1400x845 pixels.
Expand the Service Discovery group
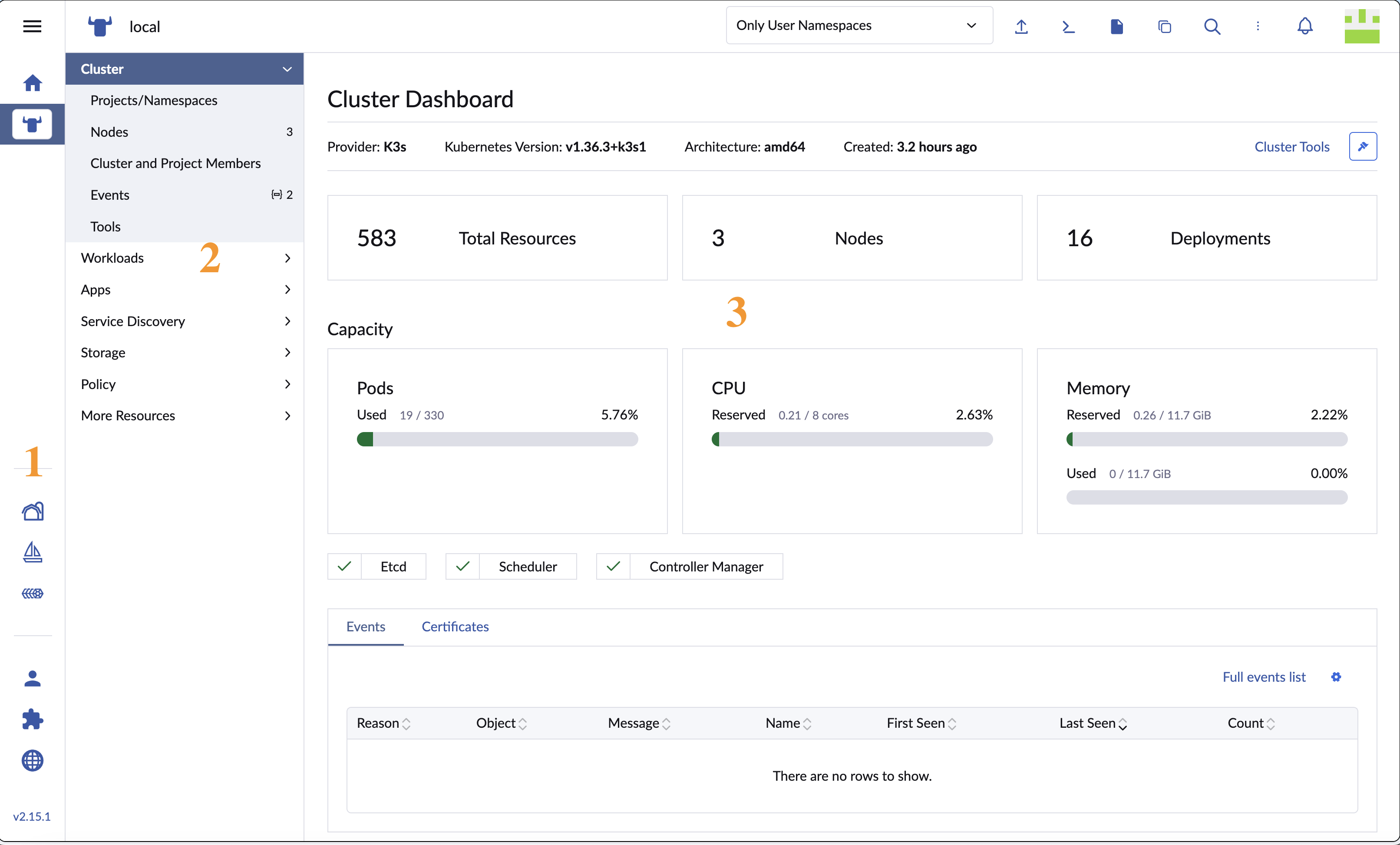(x=185, y=321)
